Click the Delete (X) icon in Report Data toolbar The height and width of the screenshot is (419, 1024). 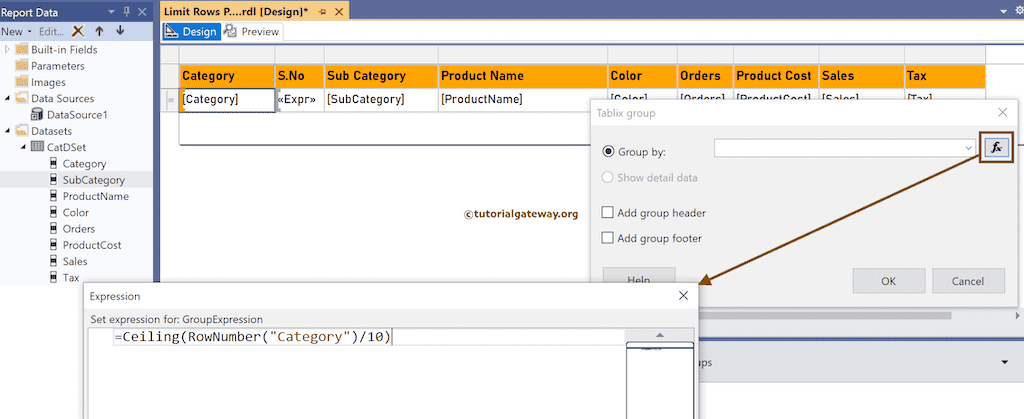pyautogui.click(x=78, y=31)
